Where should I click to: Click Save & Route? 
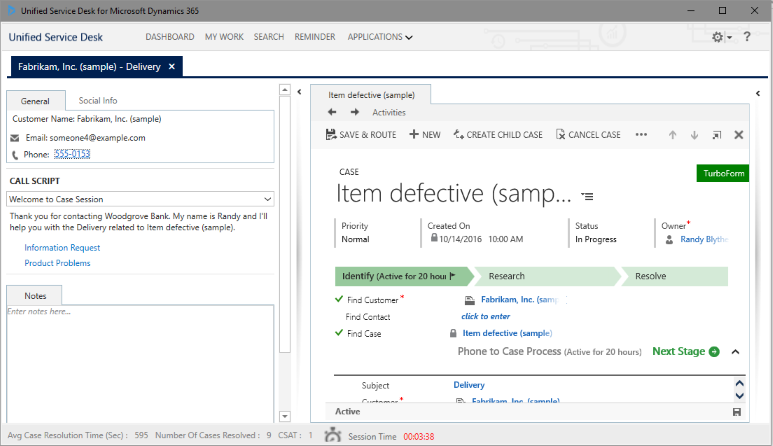[x=361, y=135]
